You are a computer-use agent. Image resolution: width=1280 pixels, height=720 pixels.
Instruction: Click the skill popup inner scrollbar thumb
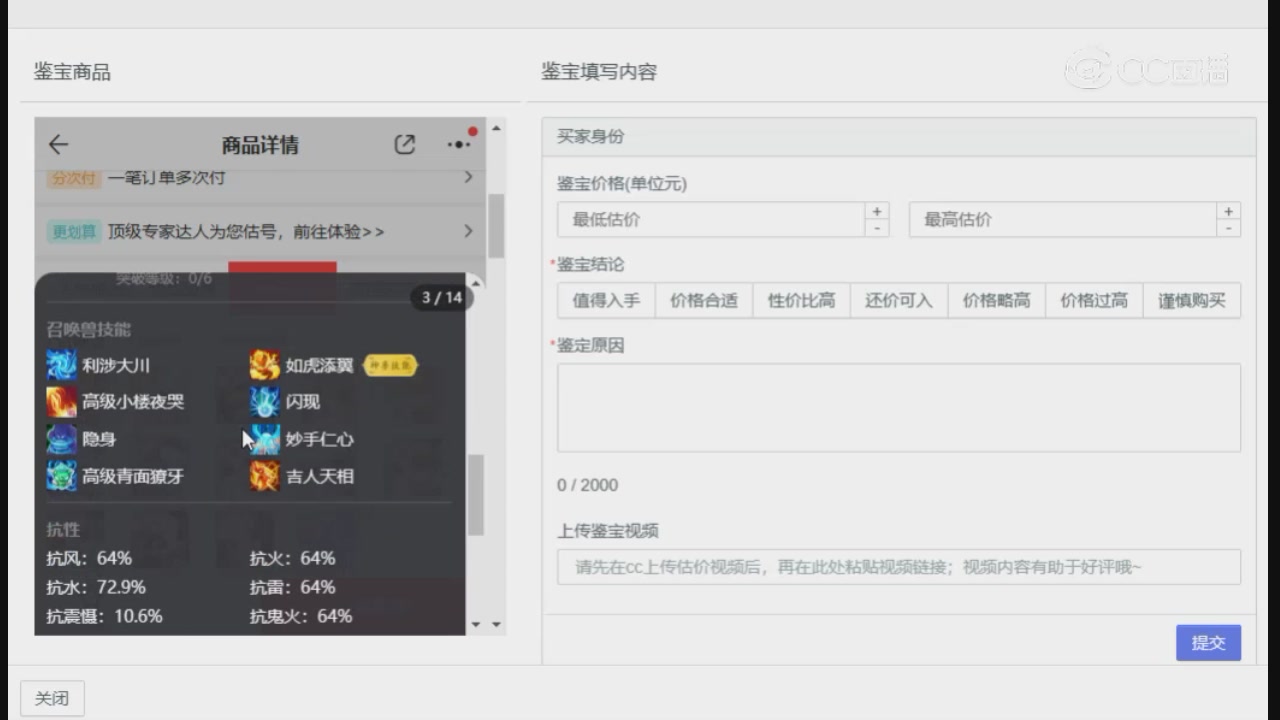[x=476, y=495]
